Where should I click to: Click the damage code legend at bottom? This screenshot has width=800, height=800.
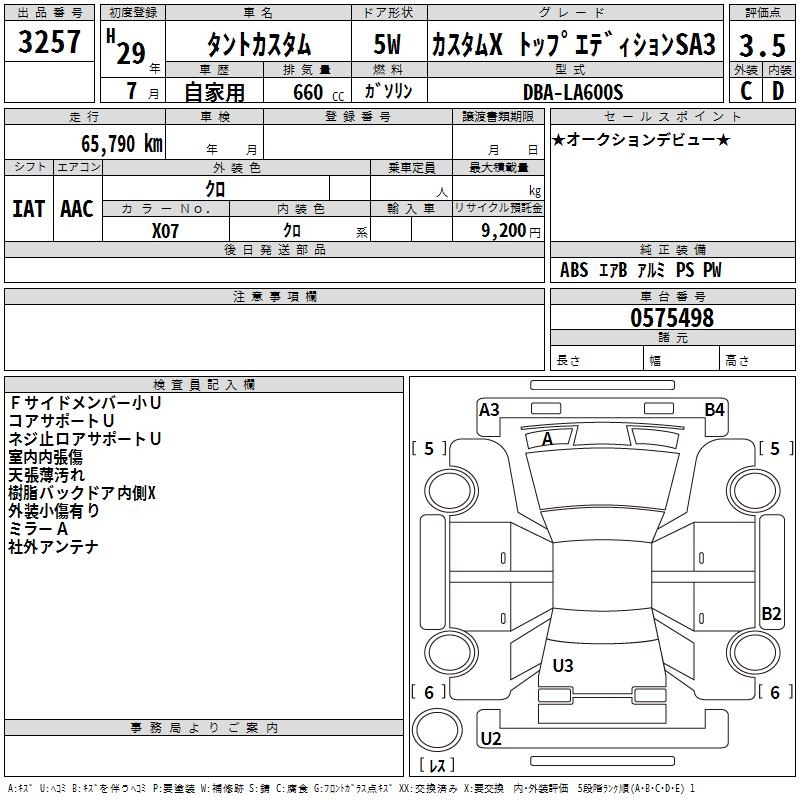[351, 788]
